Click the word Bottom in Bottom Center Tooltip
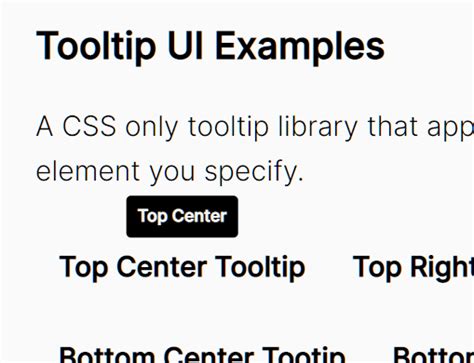Viewport: 474px width, 363px height. click(x=107, y=355)
